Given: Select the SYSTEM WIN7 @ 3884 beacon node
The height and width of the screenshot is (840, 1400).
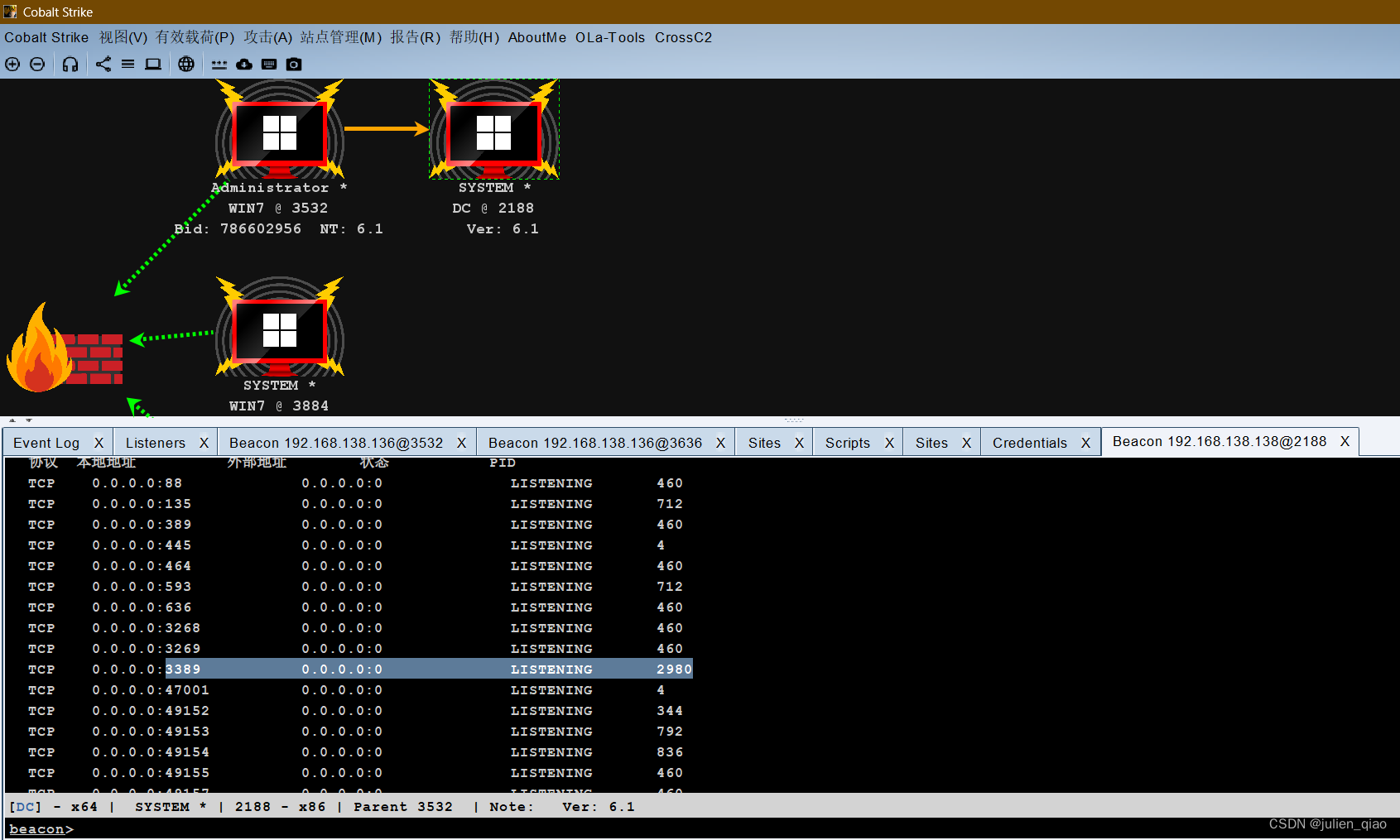Looking at the screenshot, I should tap(280, 328).
